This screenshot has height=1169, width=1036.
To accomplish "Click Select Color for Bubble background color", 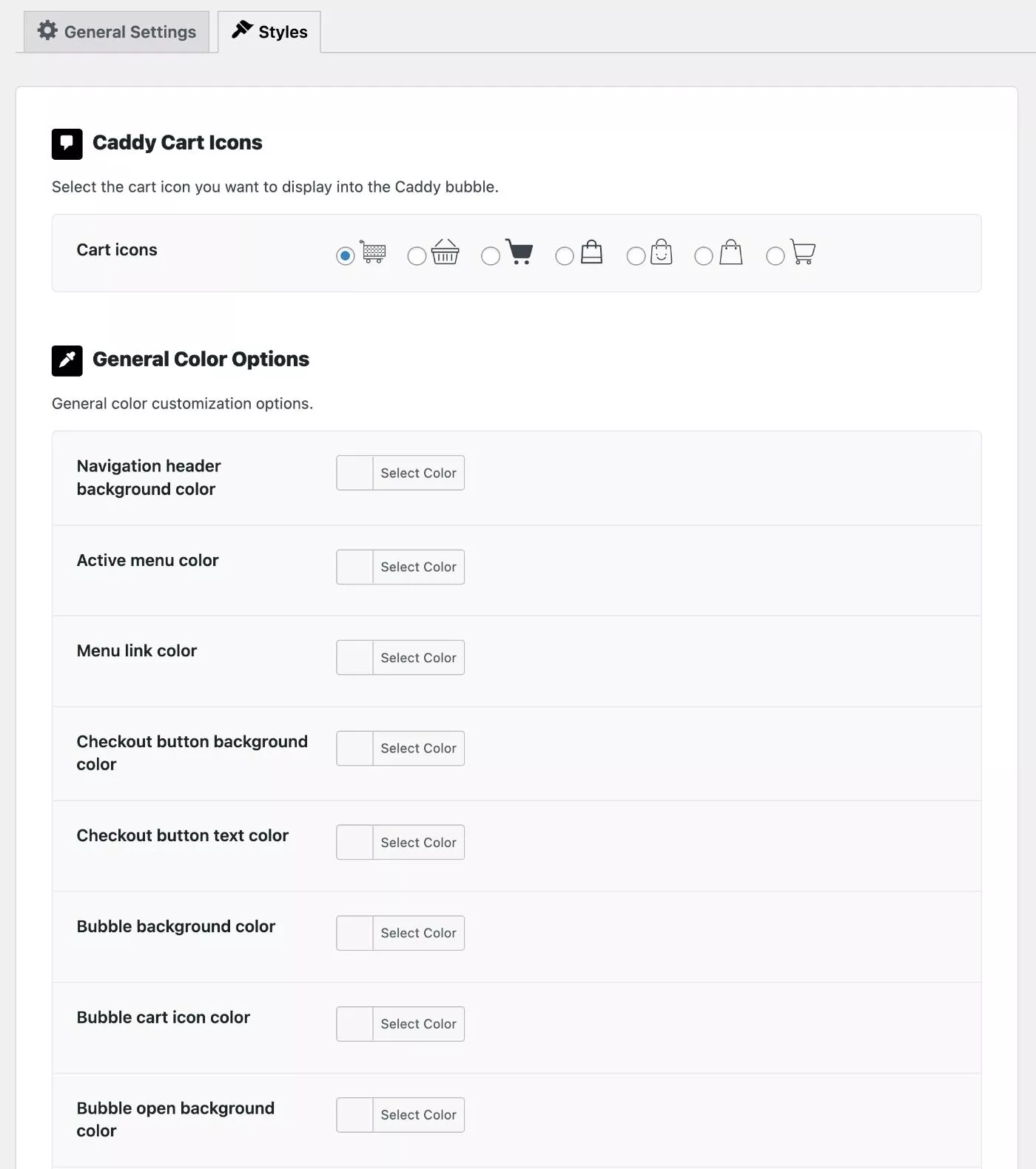I will pyautogui.click(x=418, y=933).
